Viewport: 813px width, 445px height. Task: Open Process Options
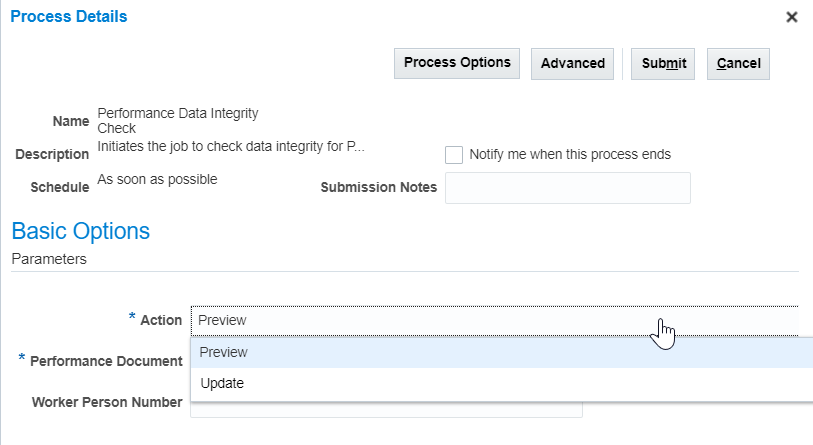click(x=457, y=63)
